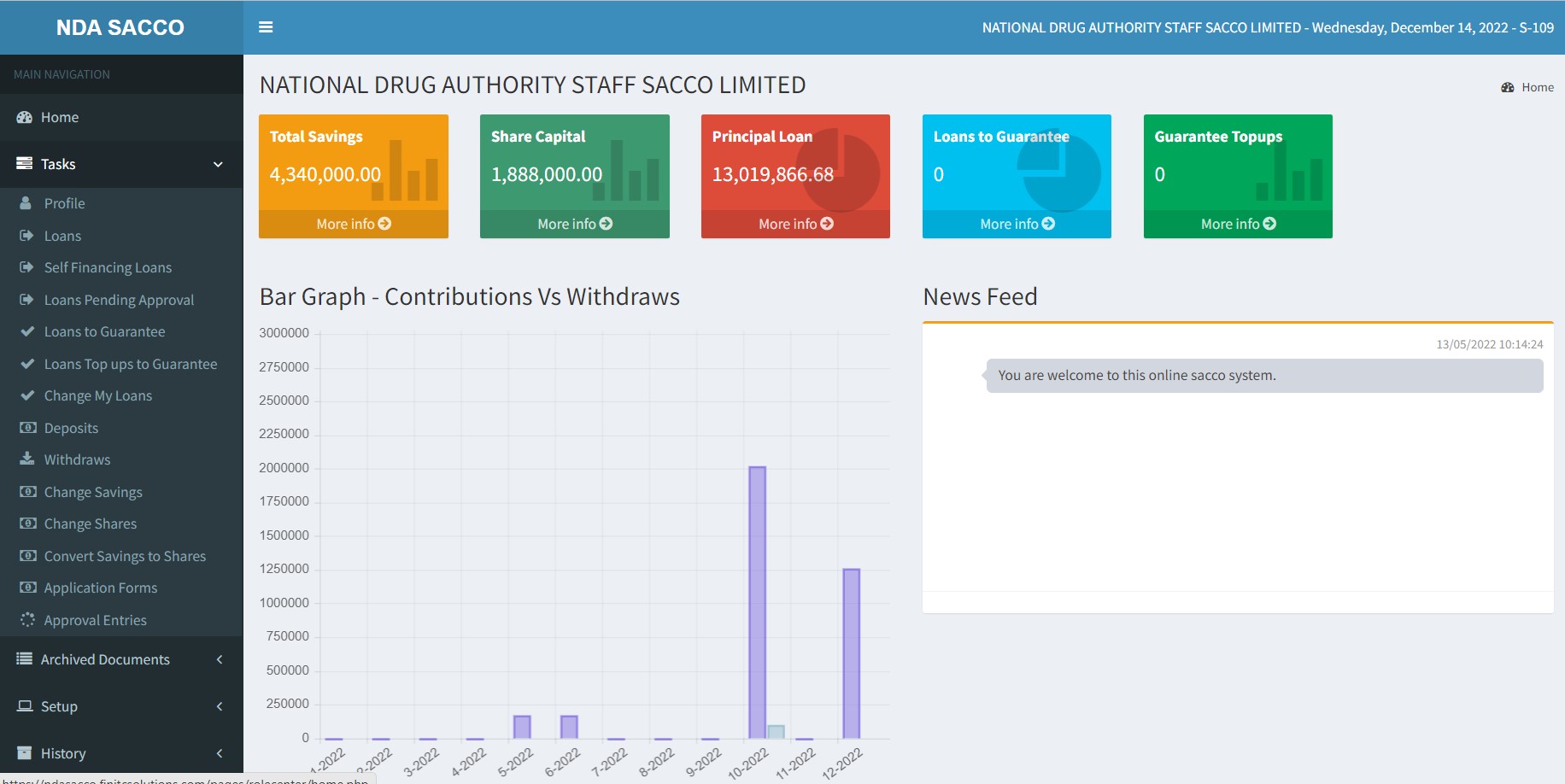This screenshot has height=784, width=1565.
Task: Click the Approval Entries spinner icon
Action: coord(27,620)
